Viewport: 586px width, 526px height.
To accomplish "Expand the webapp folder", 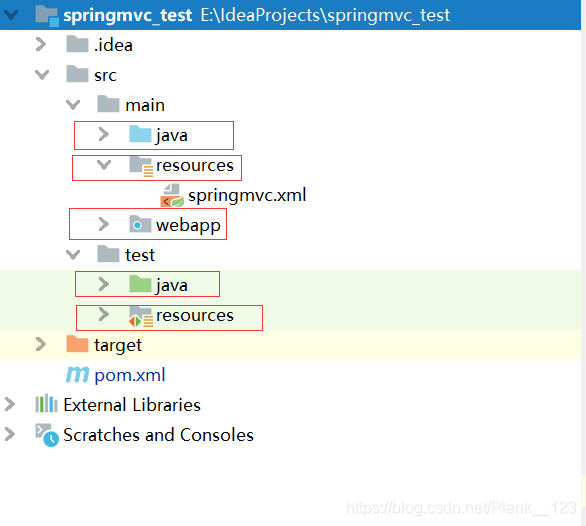I will pos(104,224).
